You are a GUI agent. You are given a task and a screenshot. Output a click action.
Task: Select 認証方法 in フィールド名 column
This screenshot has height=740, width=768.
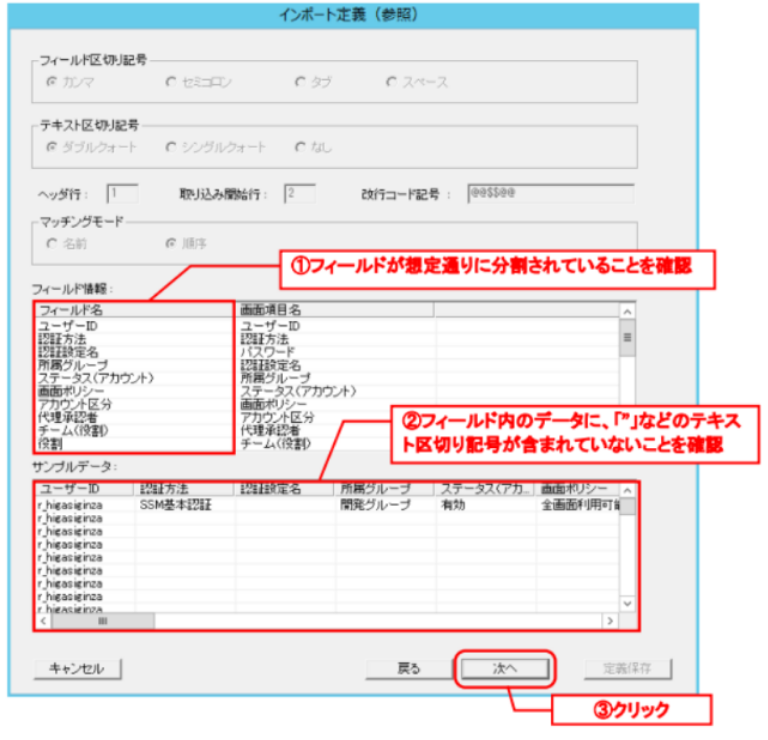(x=62, y=339)
